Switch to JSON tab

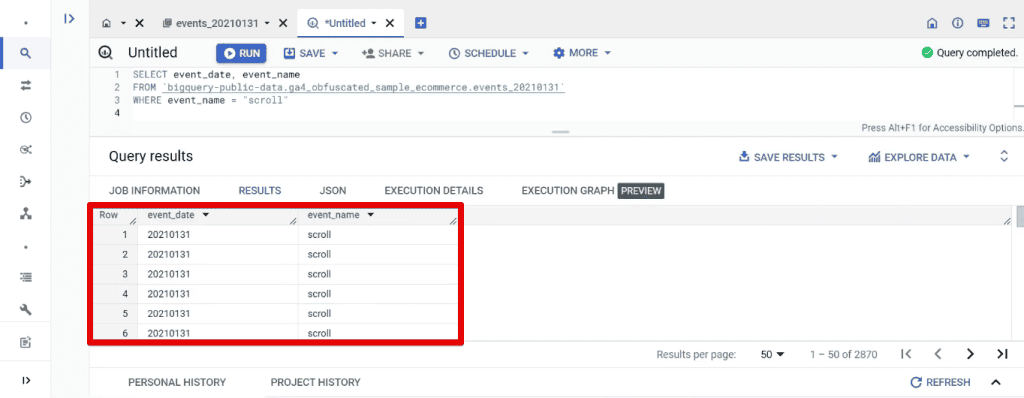click(x=333, y=191)
